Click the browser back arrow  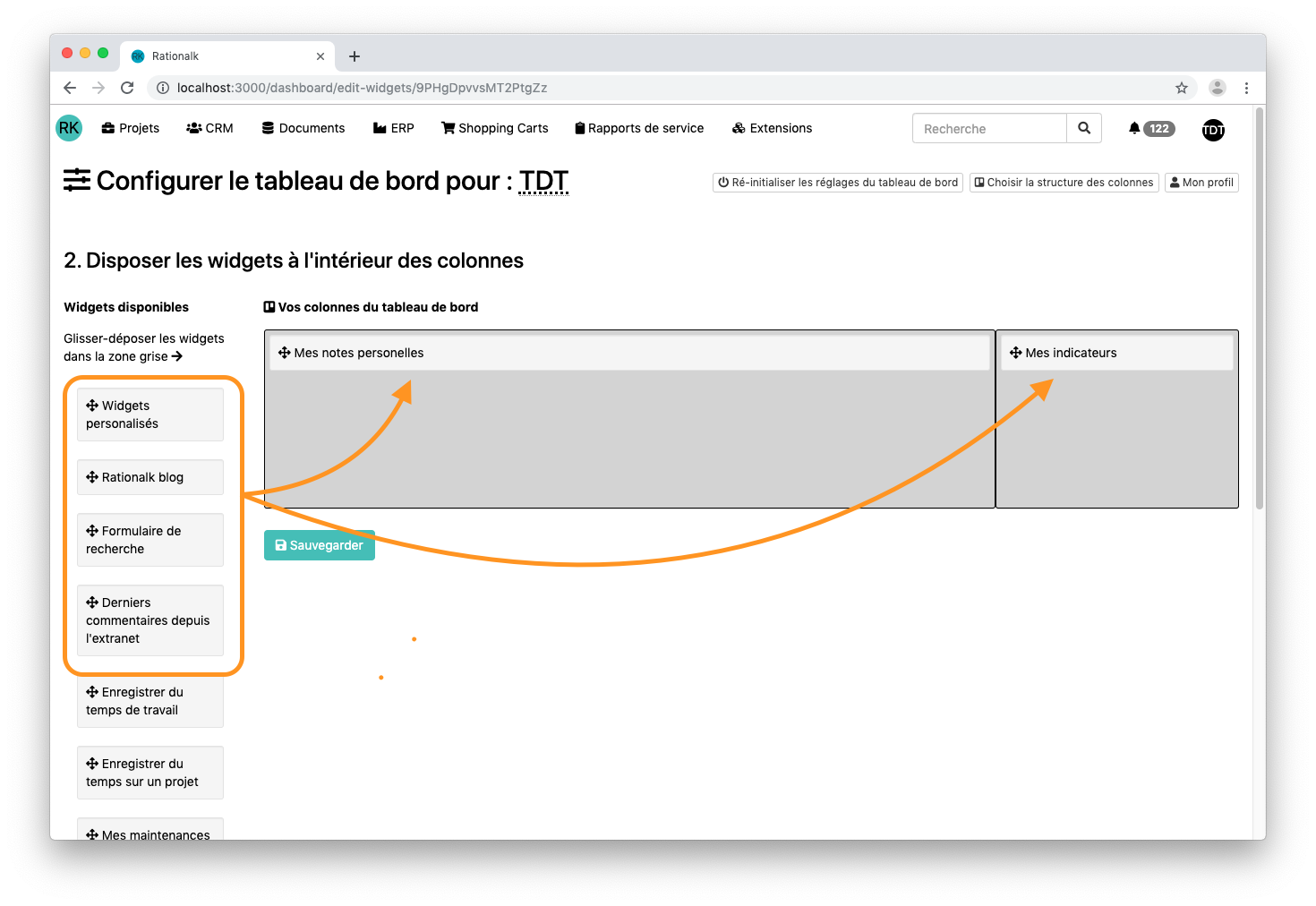(x=70, y=88)
